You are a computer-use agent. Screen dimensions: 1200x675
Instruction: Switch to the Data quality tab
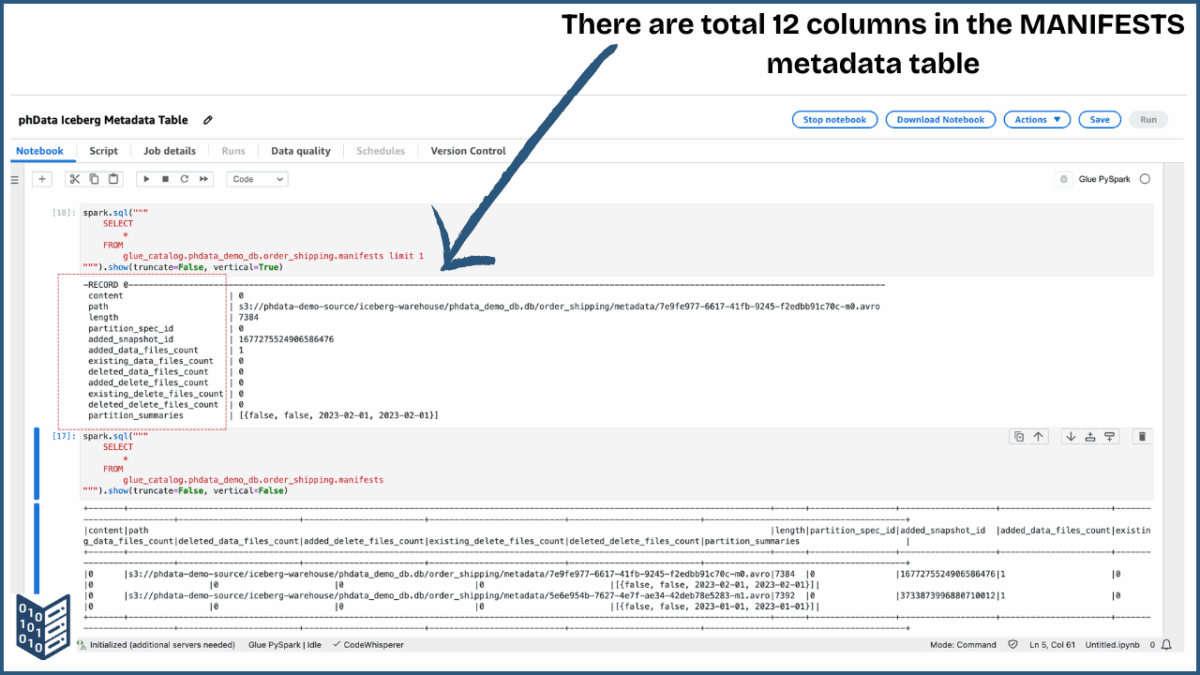click(301, 151)
